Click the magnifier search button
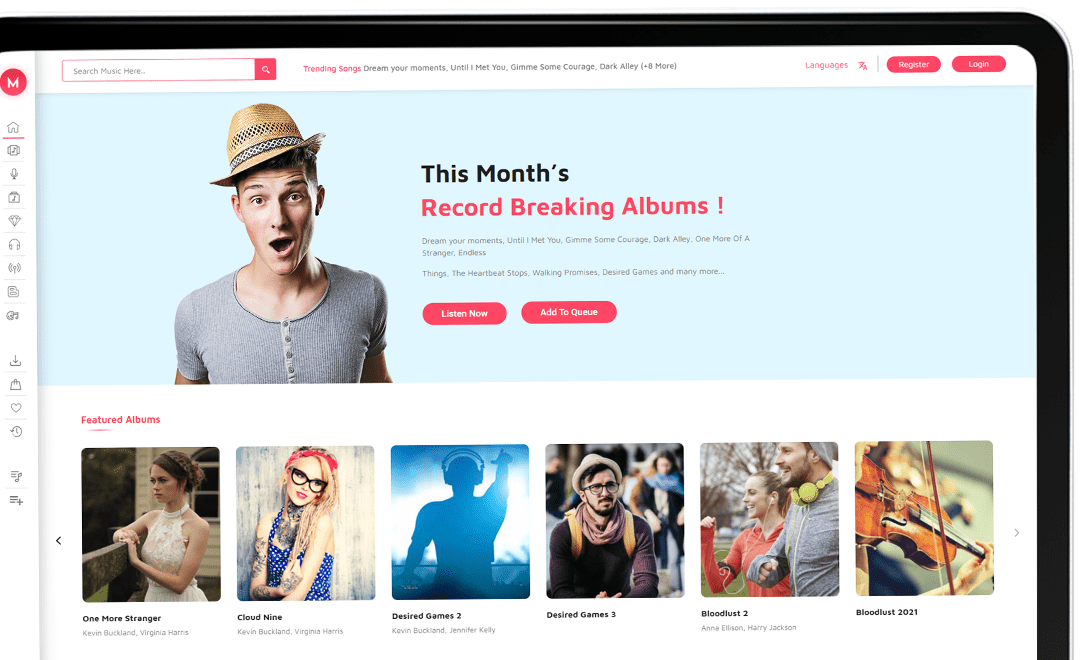This screenshot has width=1088, height=660. [x=265, y=69]
